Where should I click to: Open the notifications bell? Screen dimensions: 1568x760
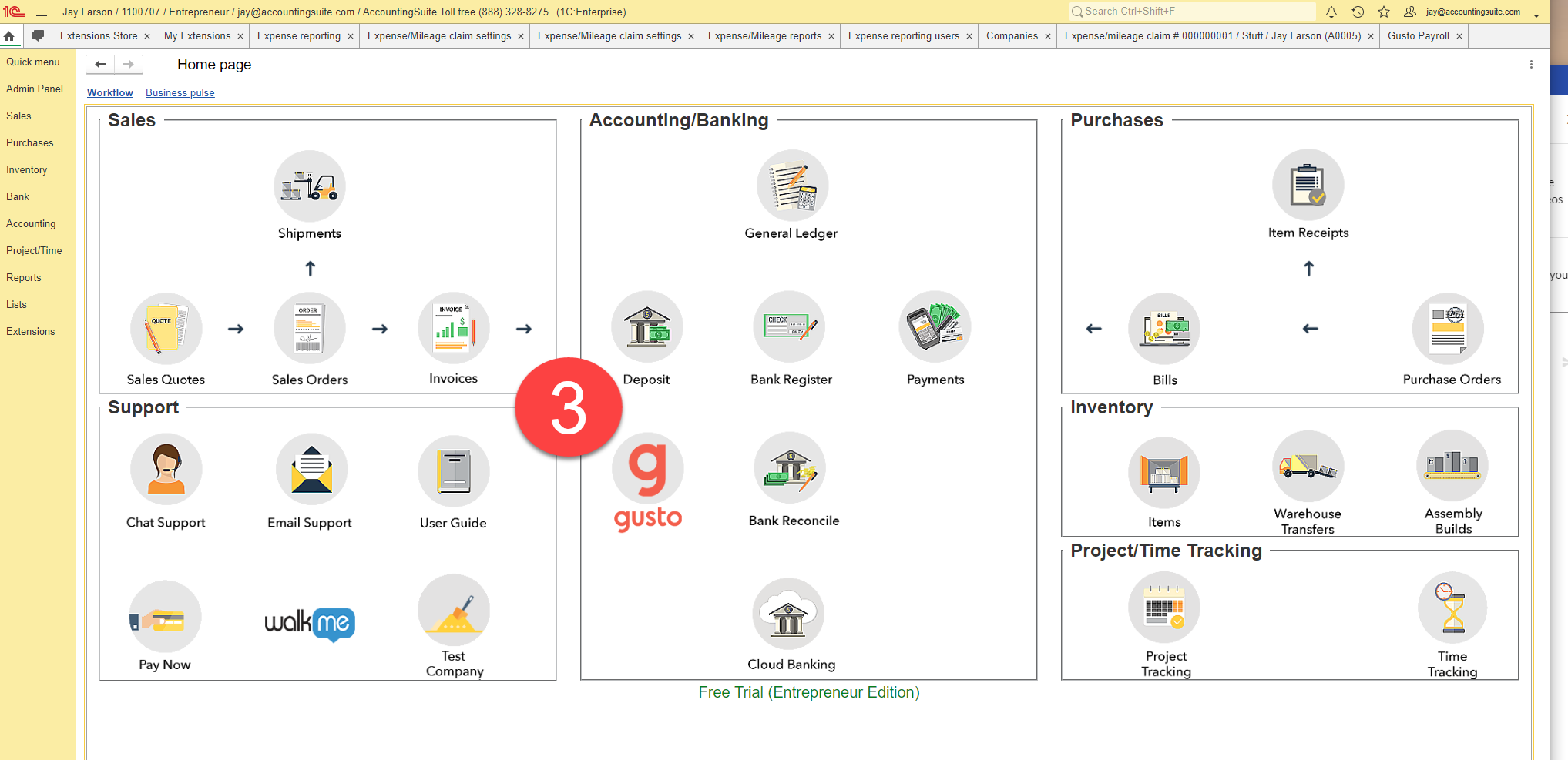click(1331, 12)
